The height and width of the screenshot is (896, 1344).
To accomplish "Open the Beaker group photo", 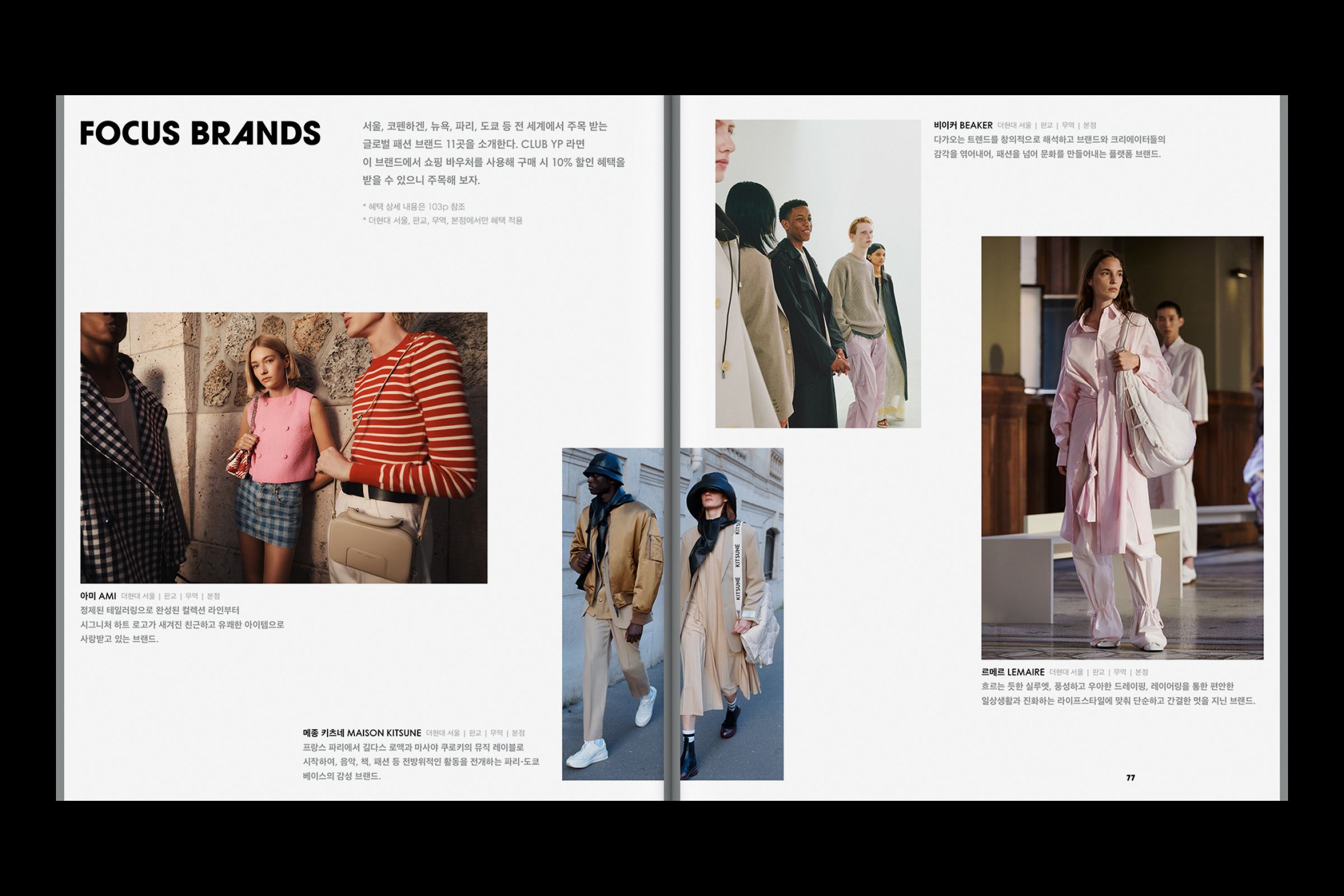I will (x=818, y=273).
